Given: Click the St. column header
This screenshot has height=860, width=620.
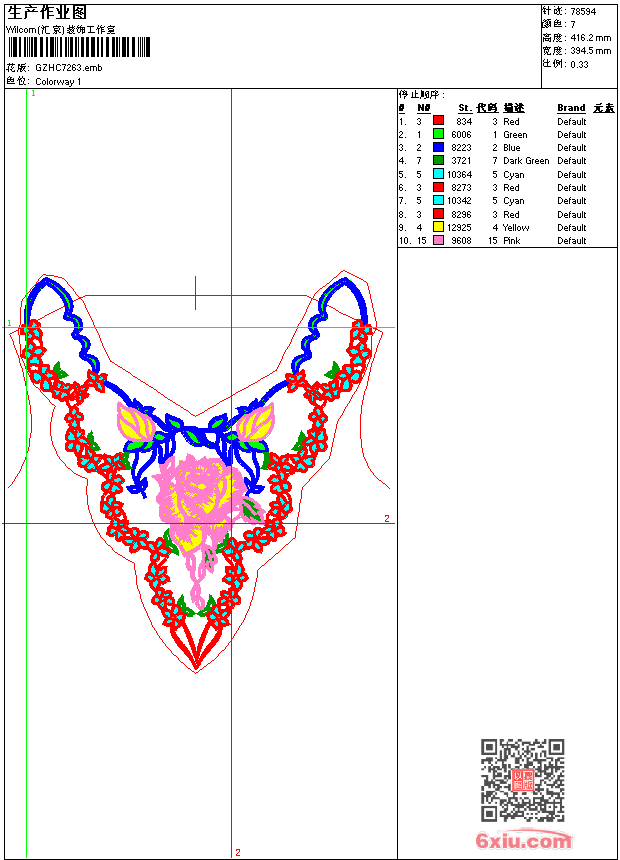Looking at the screenshot, I should (x=465, y=108).
